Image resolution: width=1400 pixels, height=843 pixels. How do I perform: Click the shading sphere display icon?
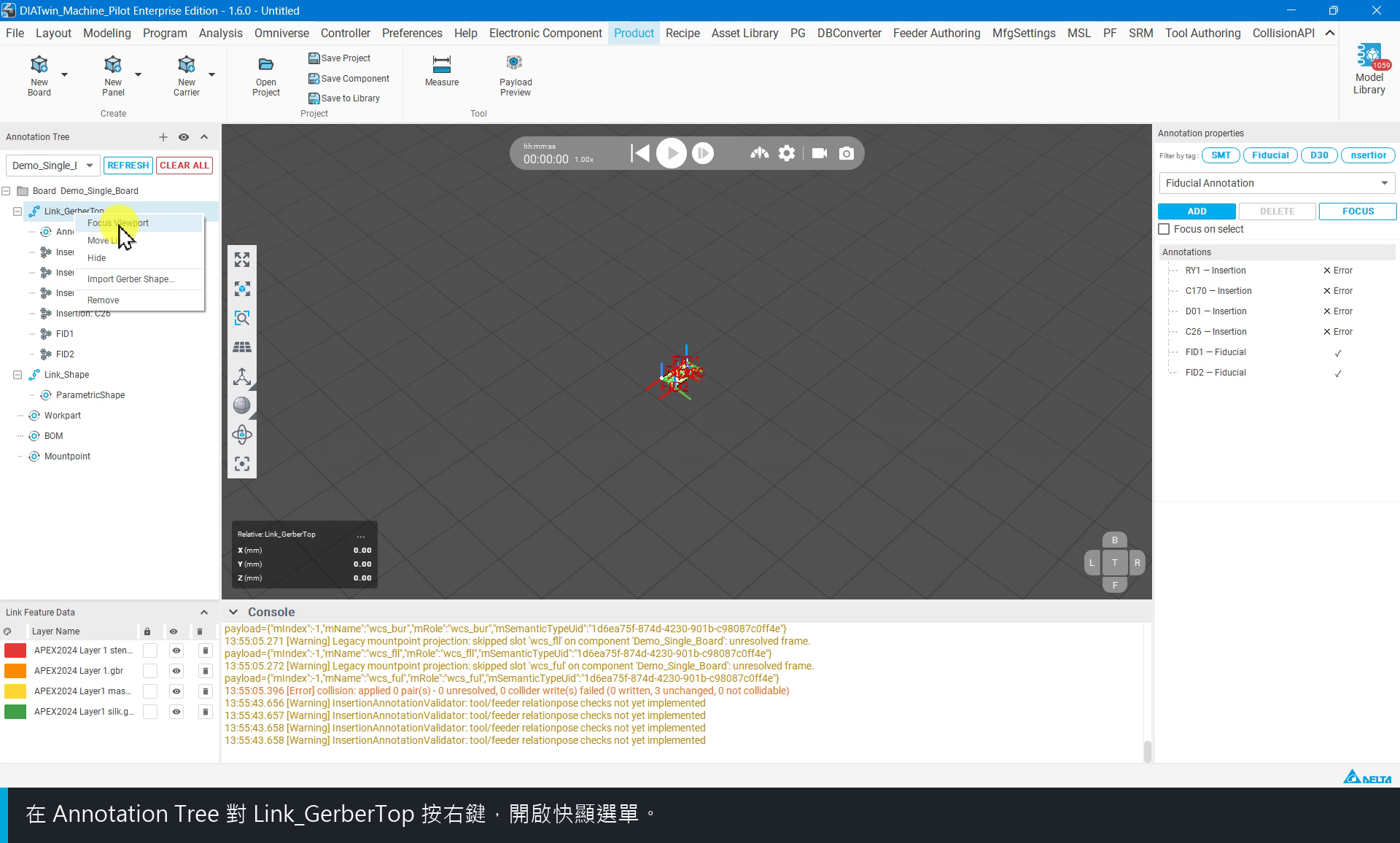pyautogui.click(x=242, y=405)
